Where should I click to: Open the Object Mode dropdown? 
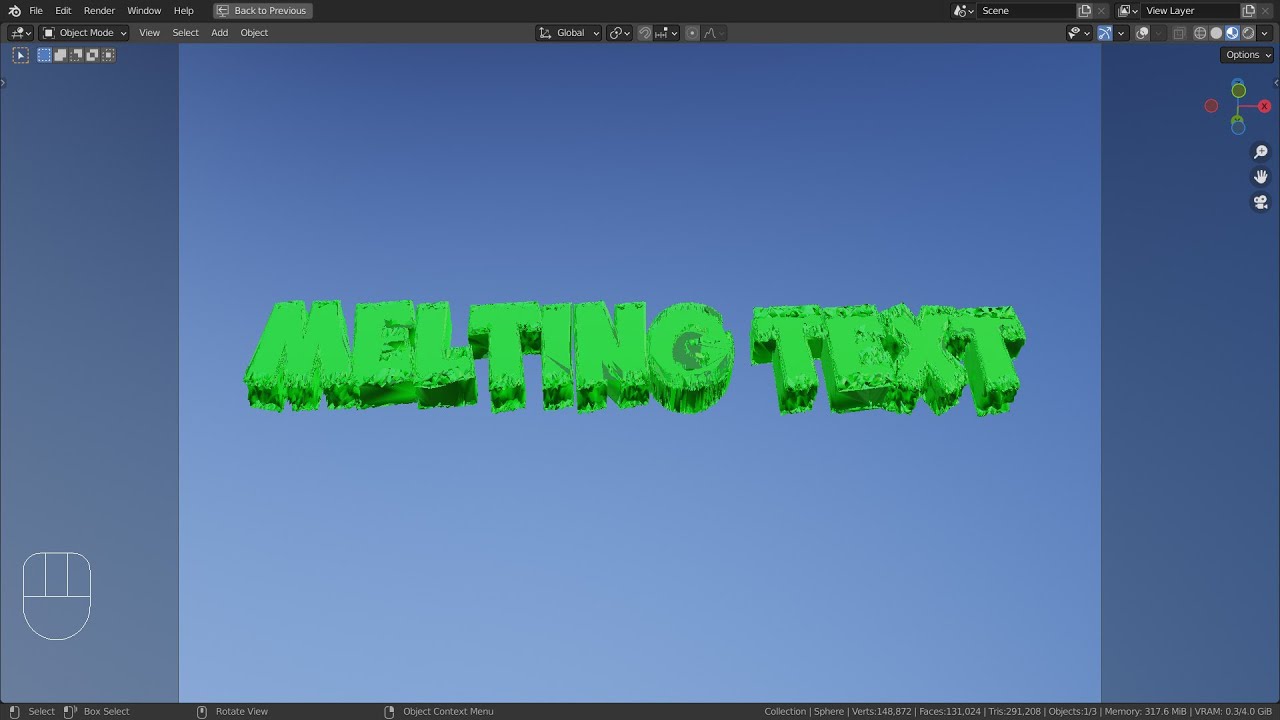(84, 32)
